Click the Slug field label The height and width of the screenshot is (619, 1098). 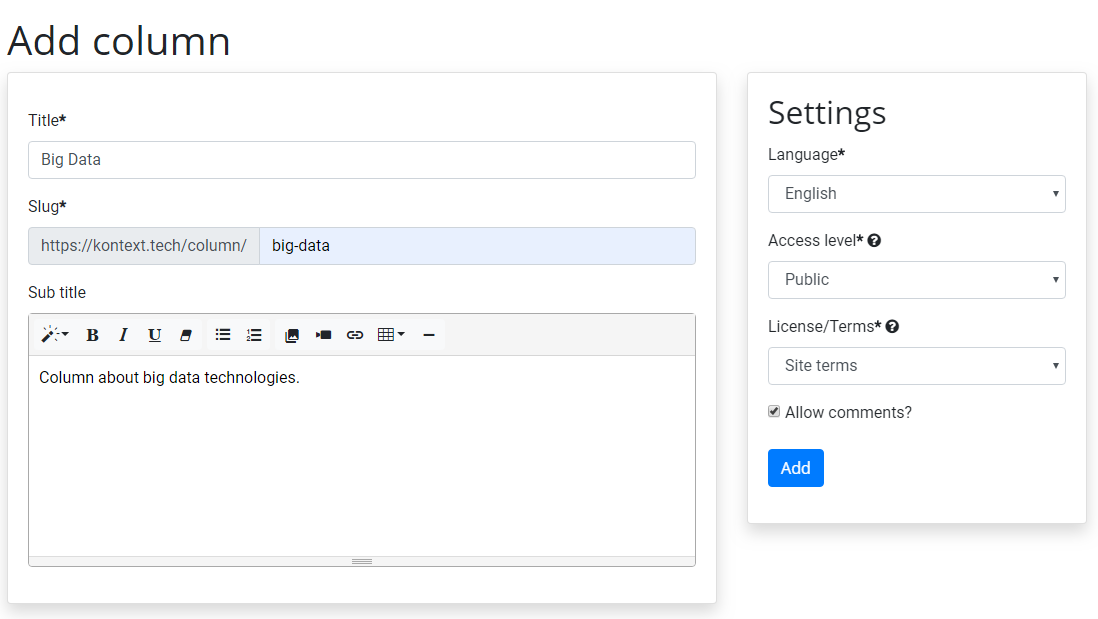point(47,207)
